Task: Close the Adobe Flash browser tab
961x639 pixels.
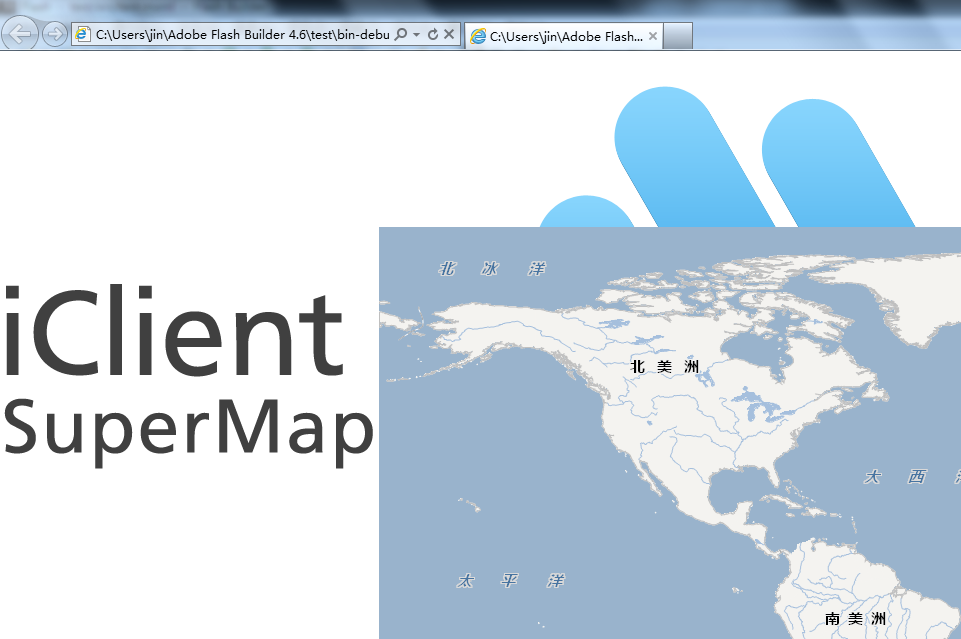Action: click(653, 36)
